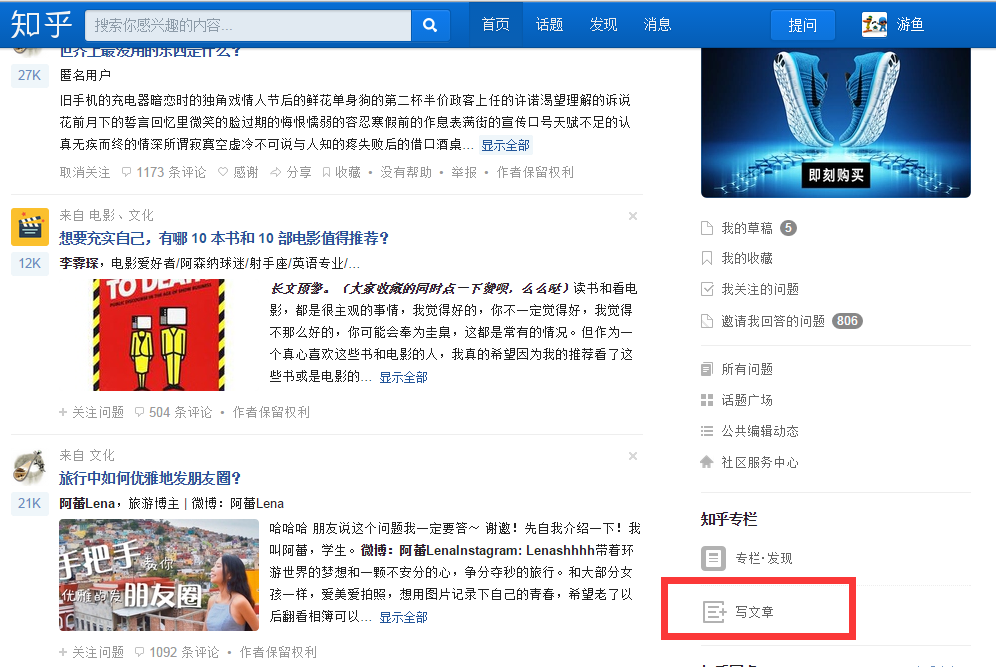
Task: Click the 21K vote count
Action: (x=29, y=503)
